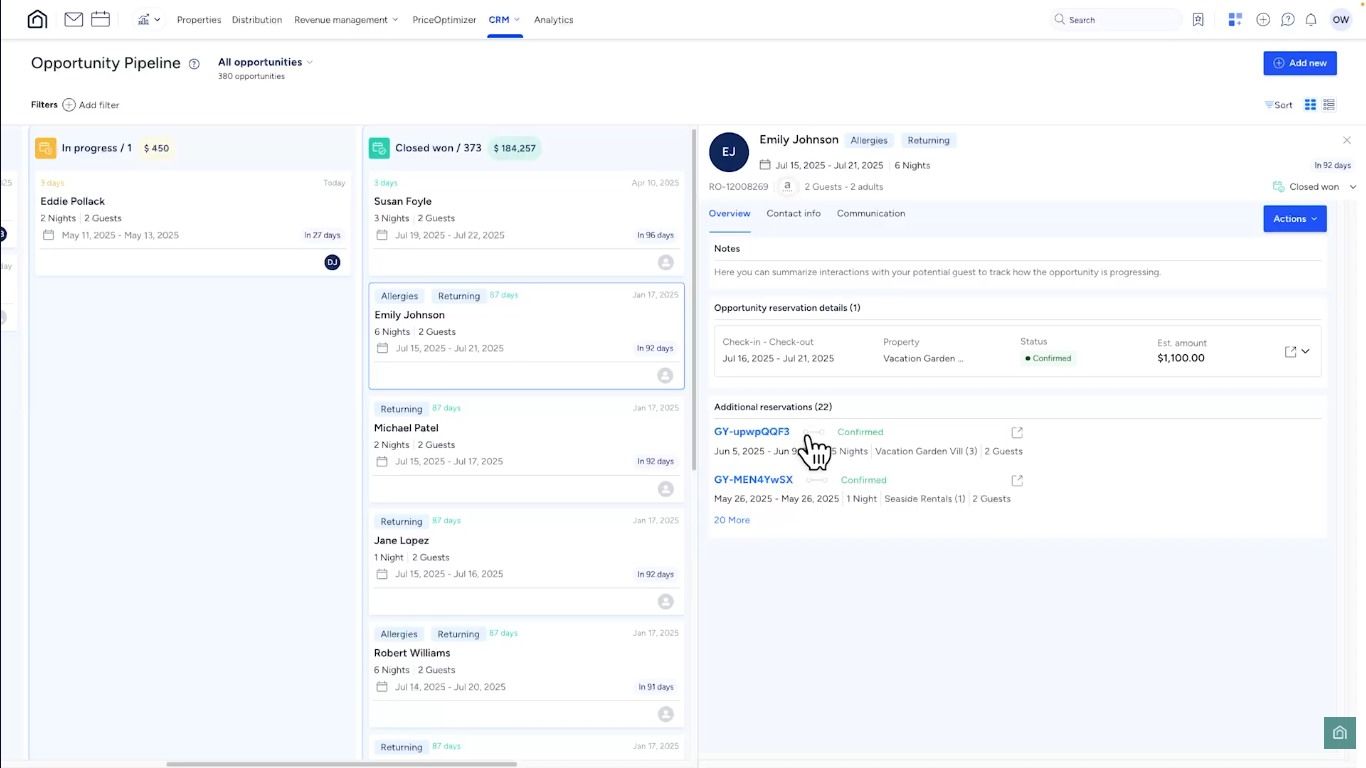The width and height of the screenshot is (1366, 768).
Task: Click the quick add plus icon
Action: 1263,20
